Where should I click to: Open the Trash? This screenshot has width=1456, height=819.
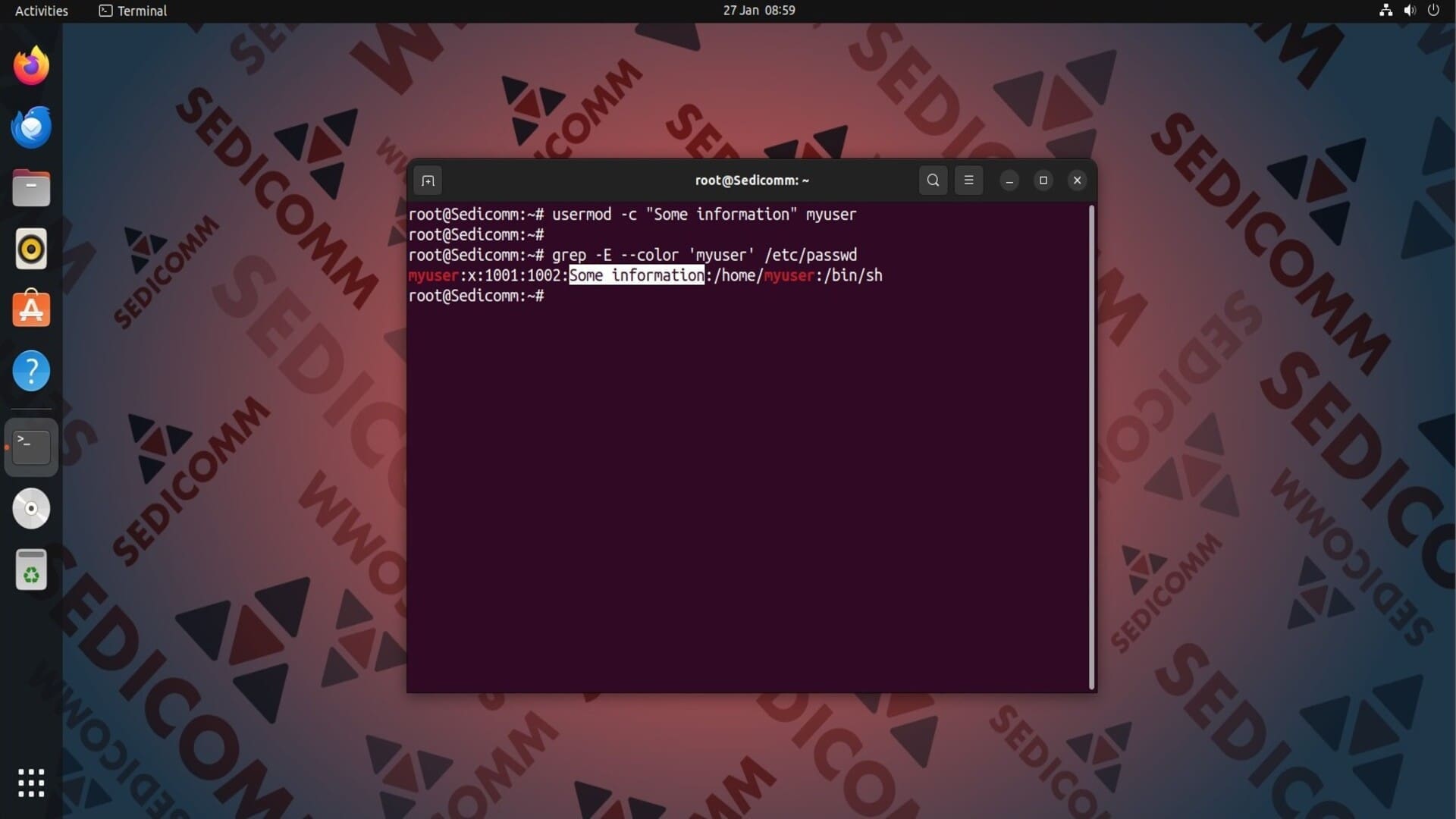tap(31, 570)
